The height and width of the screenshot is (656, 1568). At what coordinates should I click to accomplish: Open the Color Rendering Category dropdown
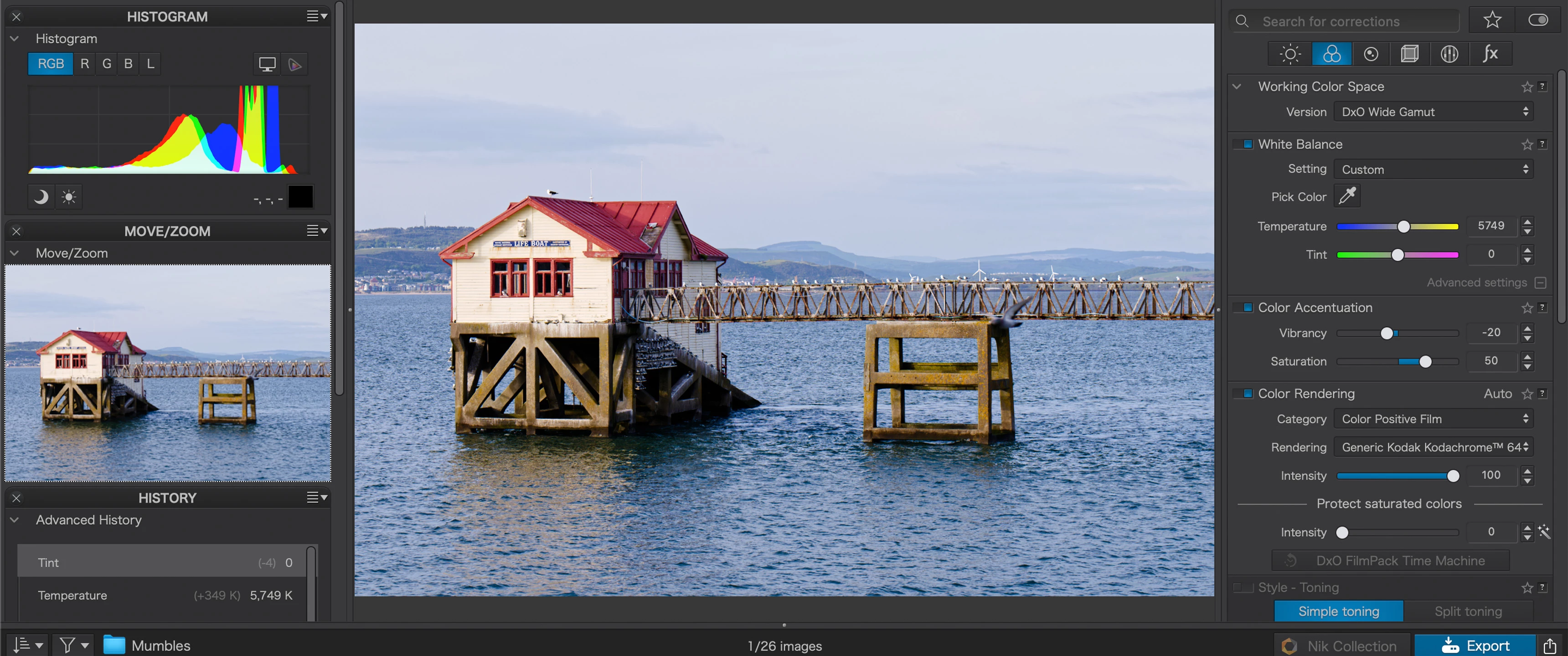click(1433, 419)
